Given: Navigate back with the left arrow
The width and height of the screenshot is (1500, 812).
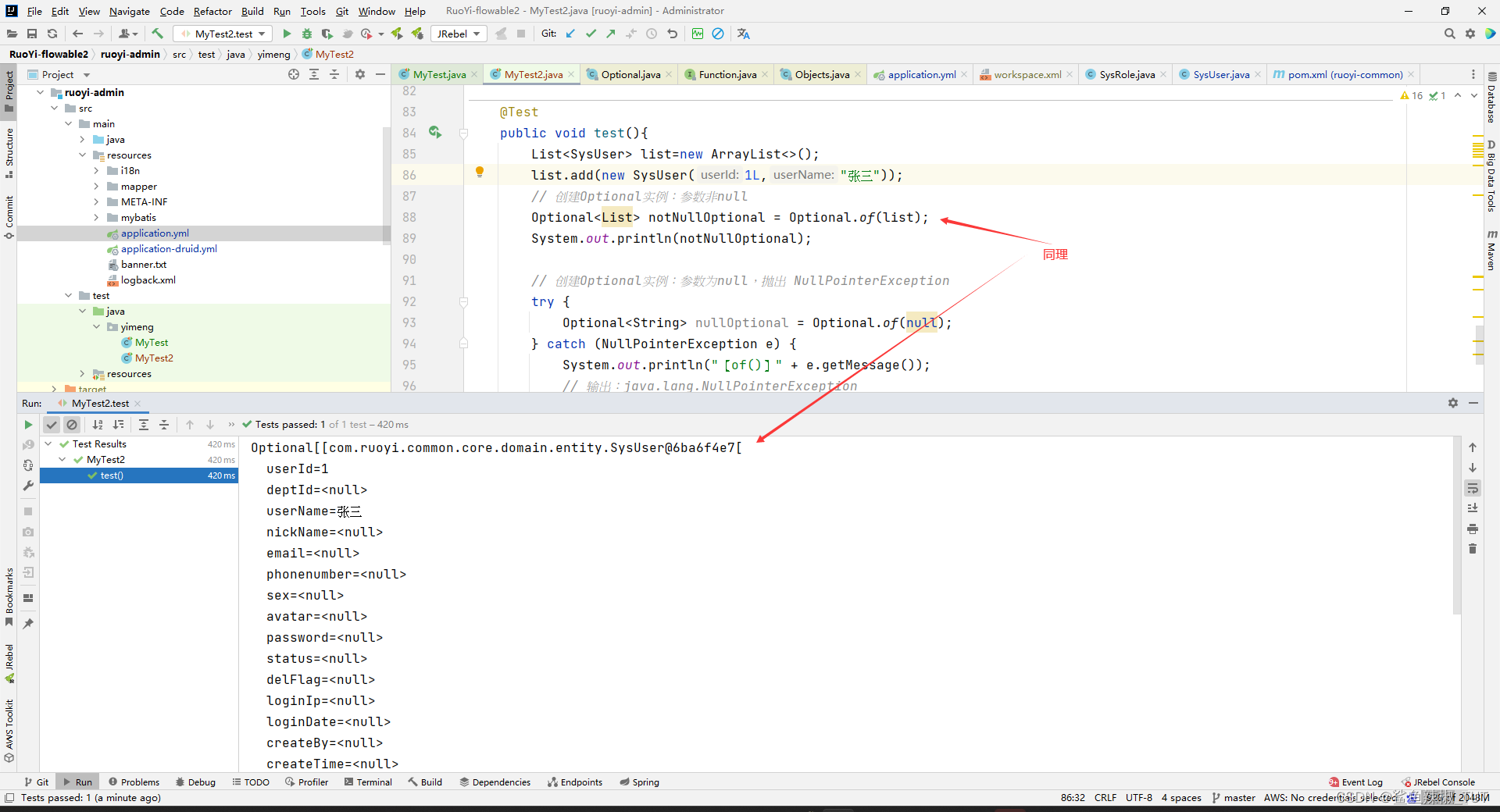Looking at the screenshot, I should 77,34.
